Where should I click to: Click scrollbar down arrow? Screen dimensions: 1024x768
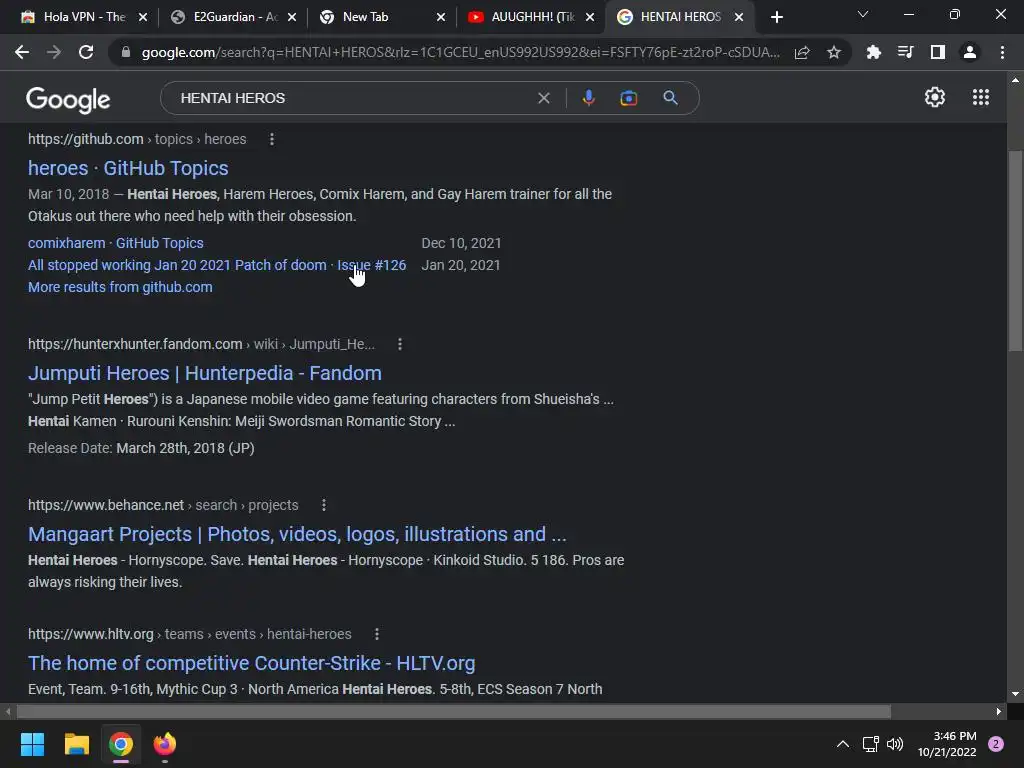(1015, 694)
